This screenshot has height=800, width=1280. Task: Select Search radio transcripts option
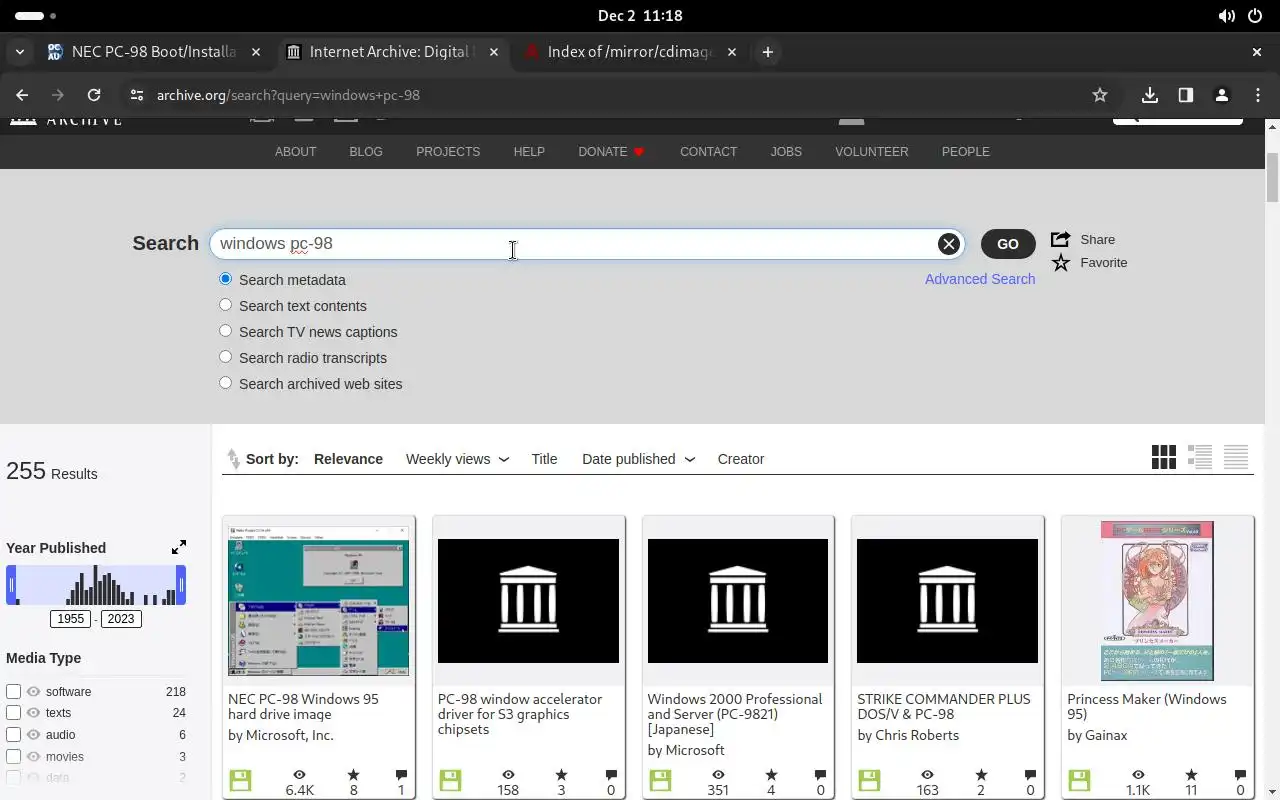[x=225, y=357]
